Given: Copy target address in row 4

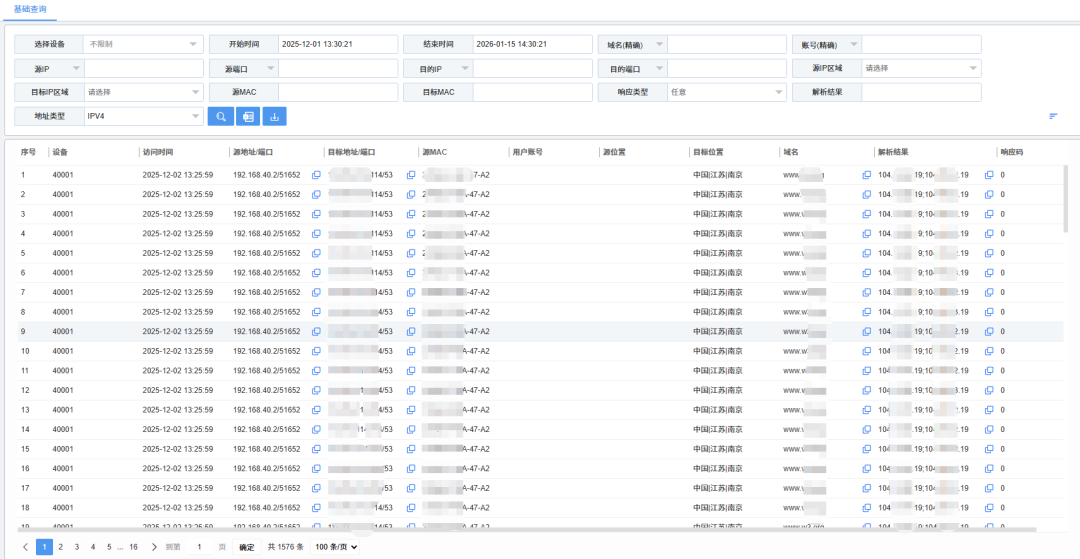Looking at the screenshot, I should [411, 233].
